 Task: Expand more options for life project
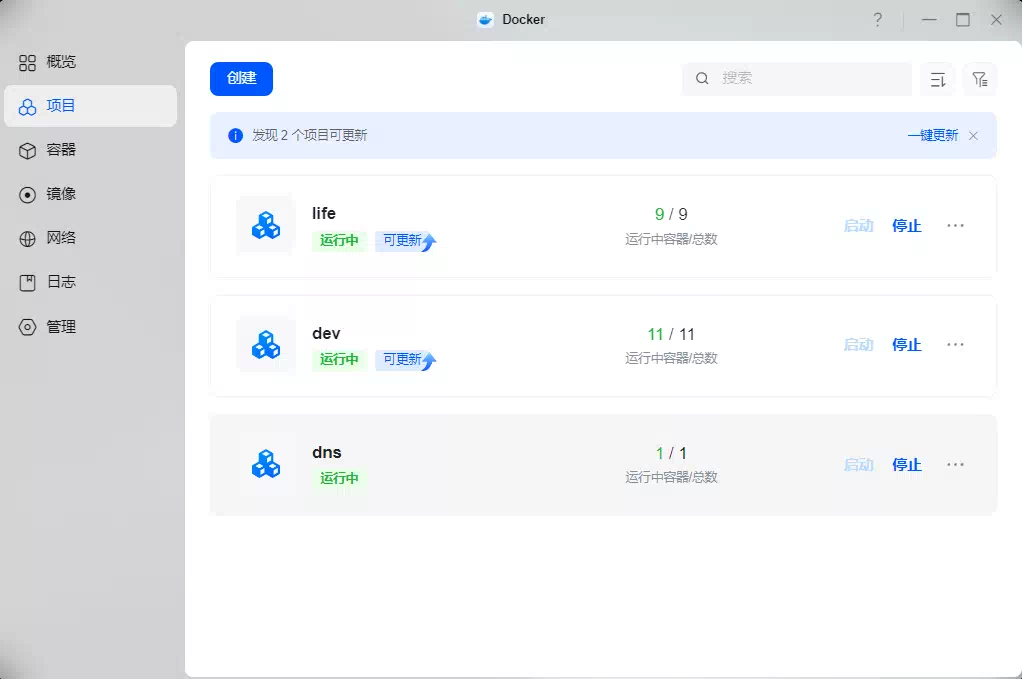tap(955, 225)
